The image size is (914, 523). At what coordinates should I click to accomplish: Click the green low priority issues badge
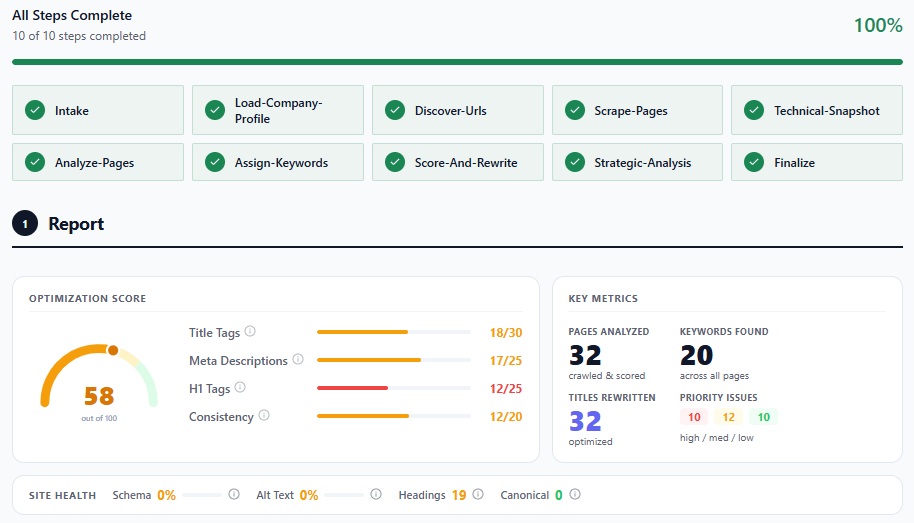click(764, 417)
